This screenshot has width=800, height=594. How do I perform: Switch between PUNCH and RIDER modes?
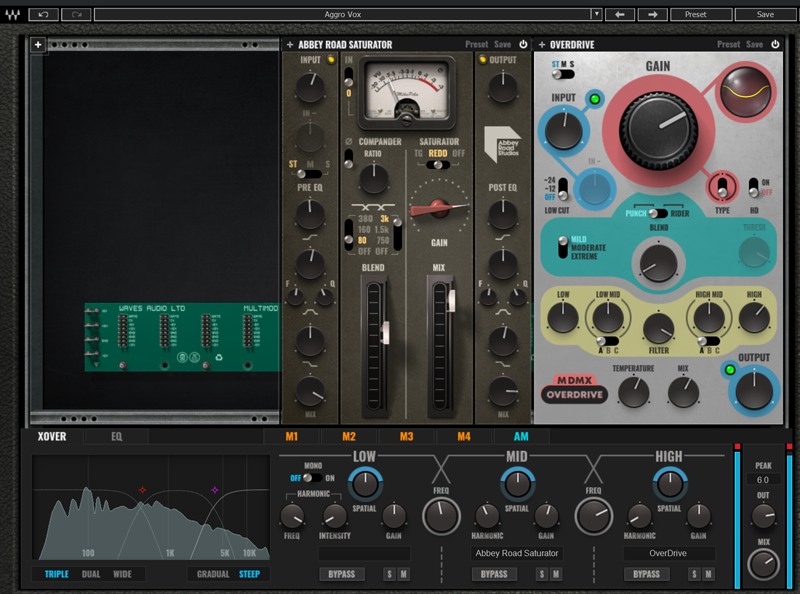tap(658, 213)
